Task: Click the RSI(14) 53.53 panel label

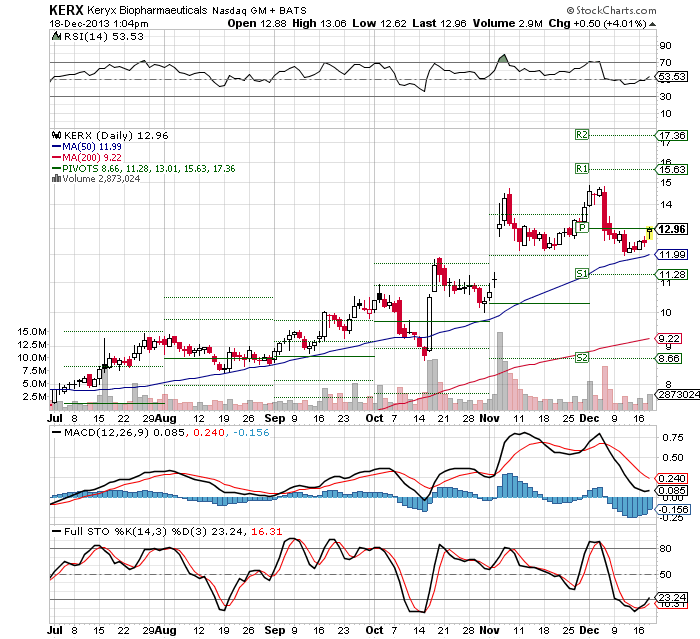Action: [104, 37]
